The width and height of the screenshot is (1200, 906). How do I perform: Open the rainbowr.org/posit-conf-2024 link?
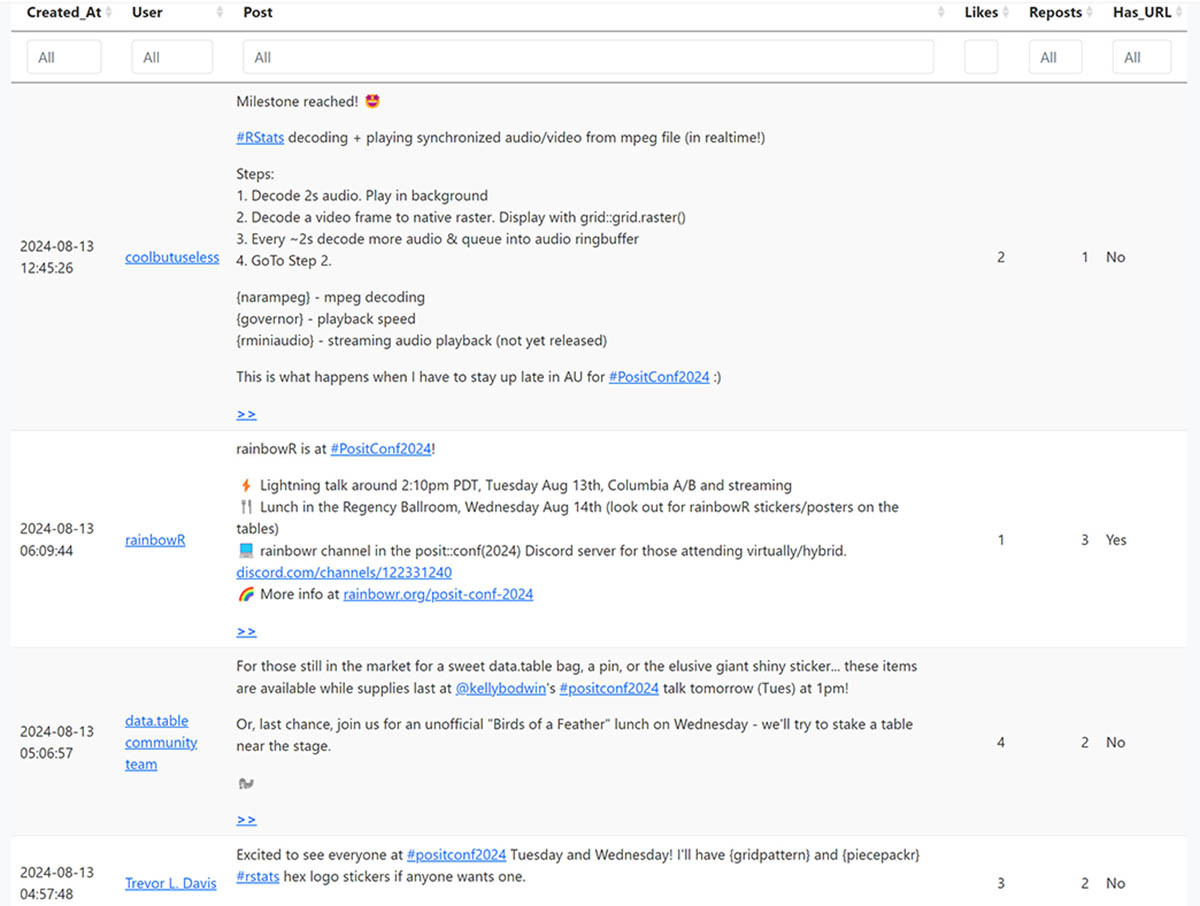coord(438,594)
